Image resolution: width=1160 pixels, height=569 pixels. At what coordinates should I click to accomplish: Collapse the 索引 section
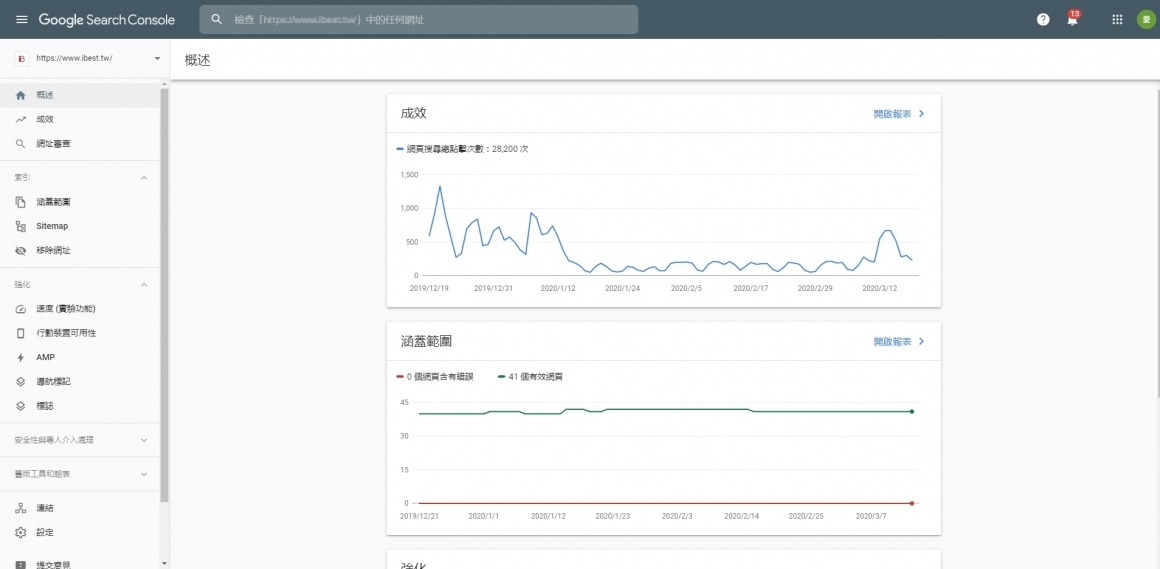pyautogui.click(x=144, y=178)
